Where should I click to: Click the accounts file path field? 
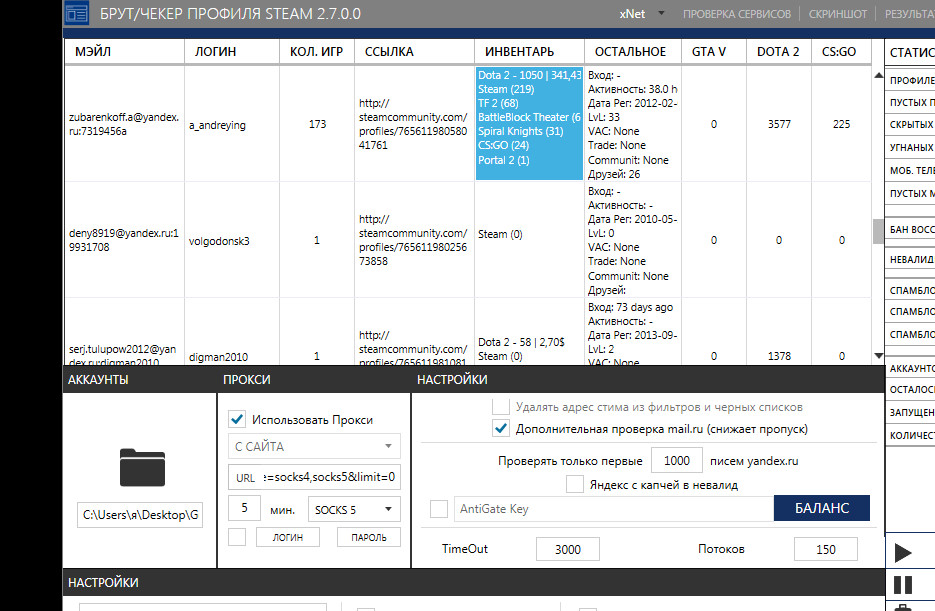tap(140, 514)
